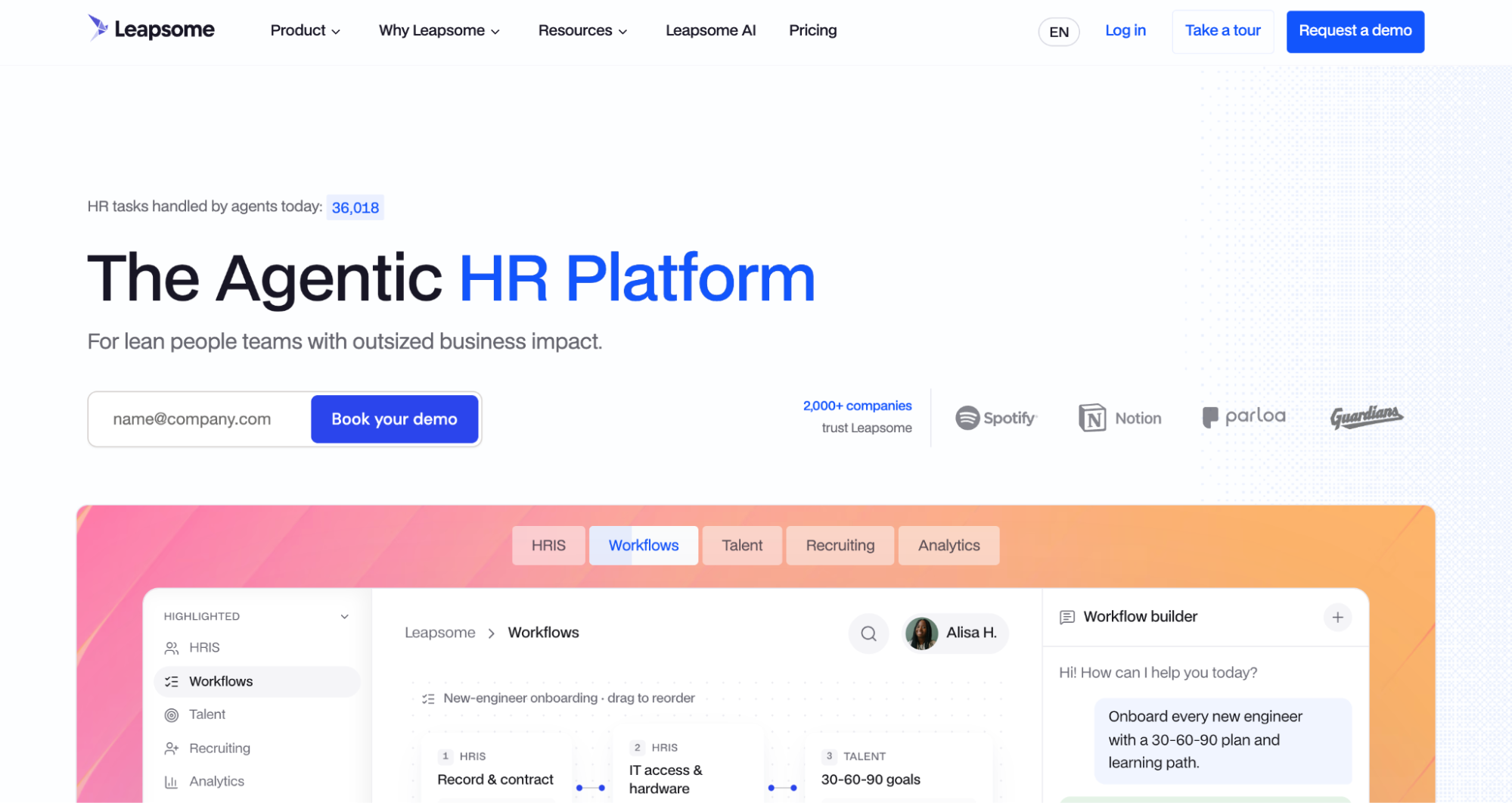Click the 36,018 tasks counter

click(x=355, y=207)
